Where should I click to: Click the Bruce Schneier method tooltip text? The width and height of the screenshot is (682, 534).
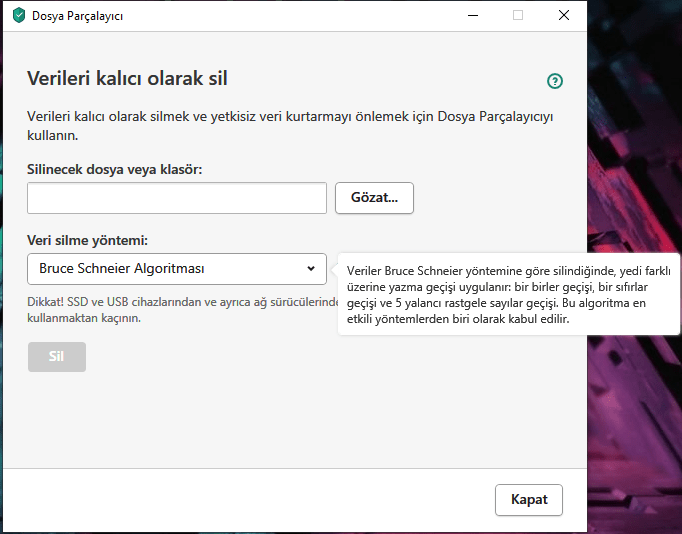(508, 295)
